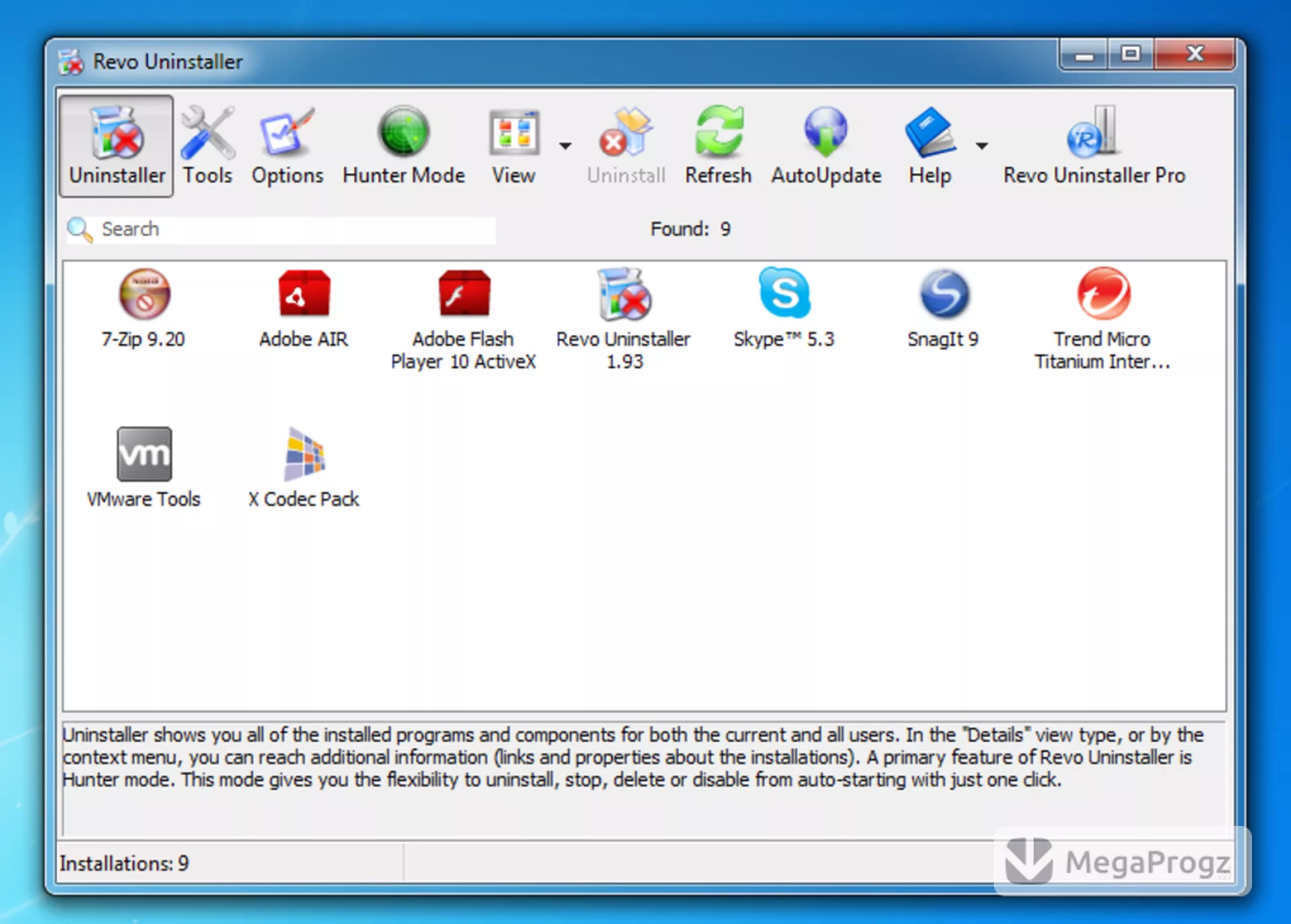Select the X Codec Pack icon
This screenshot has width=1291, height=924.
[304, 454]
